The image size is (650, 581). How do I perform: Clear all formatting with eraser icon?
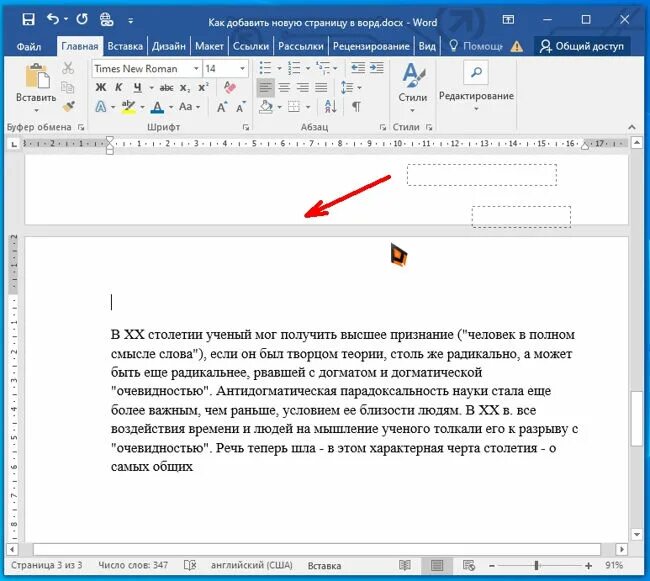coord(230,87)
